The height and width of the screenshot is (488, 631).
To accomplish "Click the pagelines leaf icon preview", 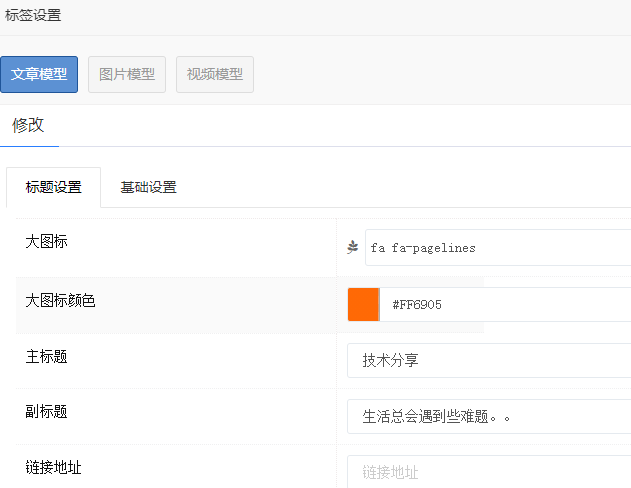I will click(352, 247).
